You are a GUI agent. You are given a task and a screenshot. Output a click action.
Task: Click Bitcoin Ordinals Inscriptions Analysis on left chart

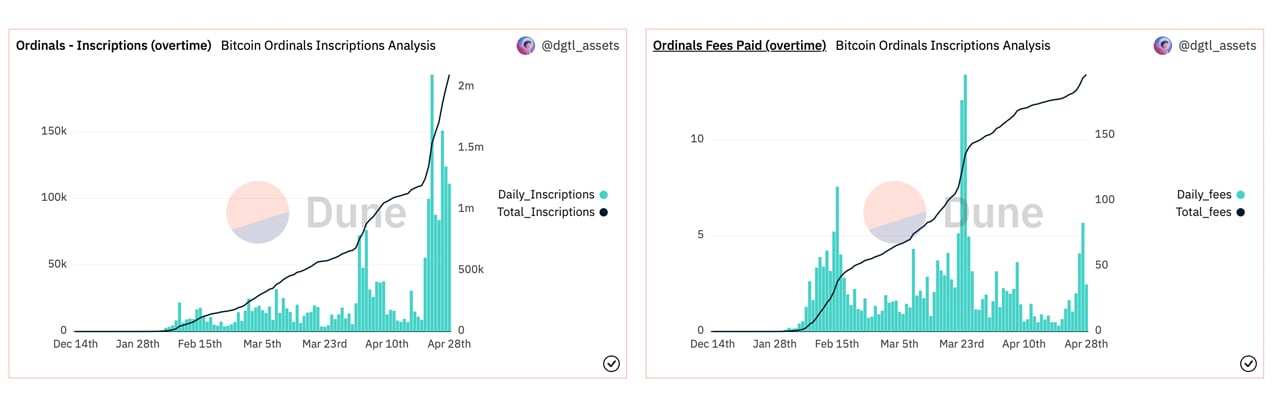328,45
